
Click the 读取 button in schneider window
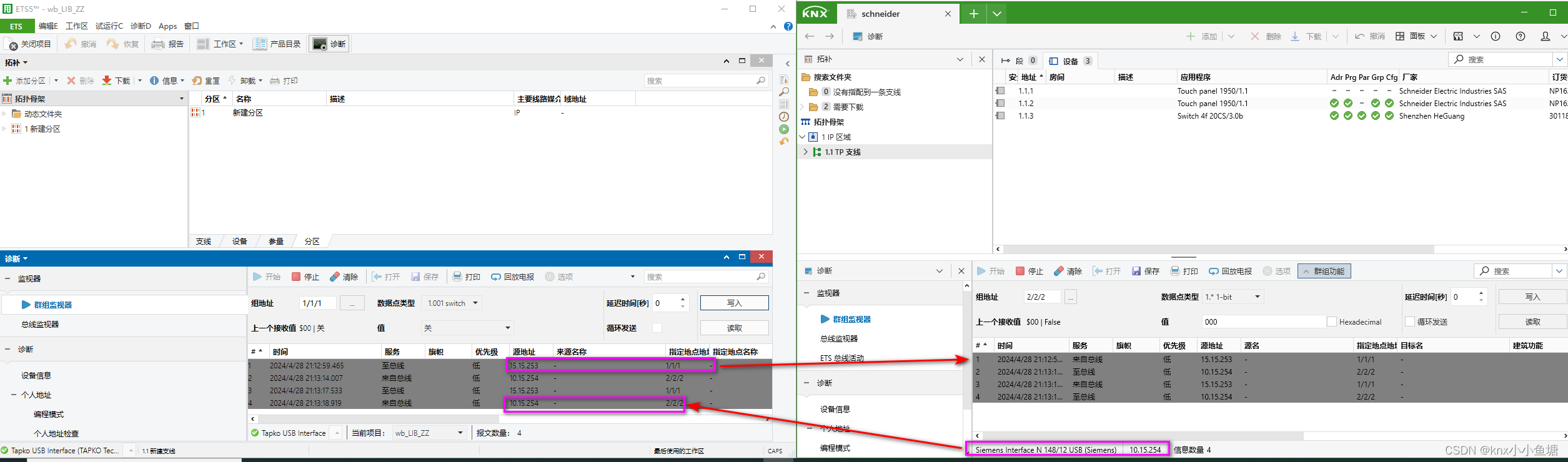(x=1533, y=322)
